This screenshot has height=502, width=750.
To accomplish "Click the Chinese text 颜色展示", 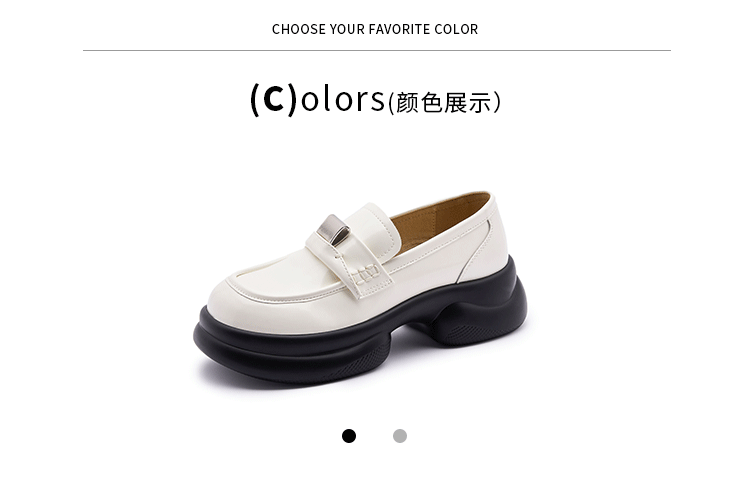I will pos(443,102).
